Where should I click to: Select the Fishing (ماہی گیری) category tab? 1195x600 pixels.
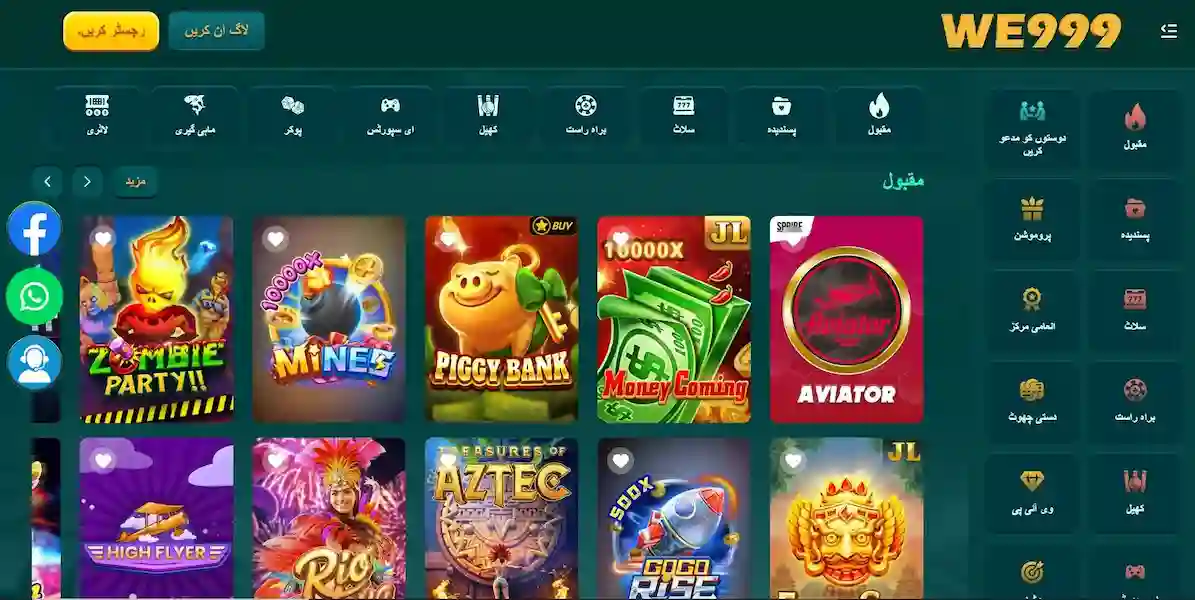click(195, 117)
